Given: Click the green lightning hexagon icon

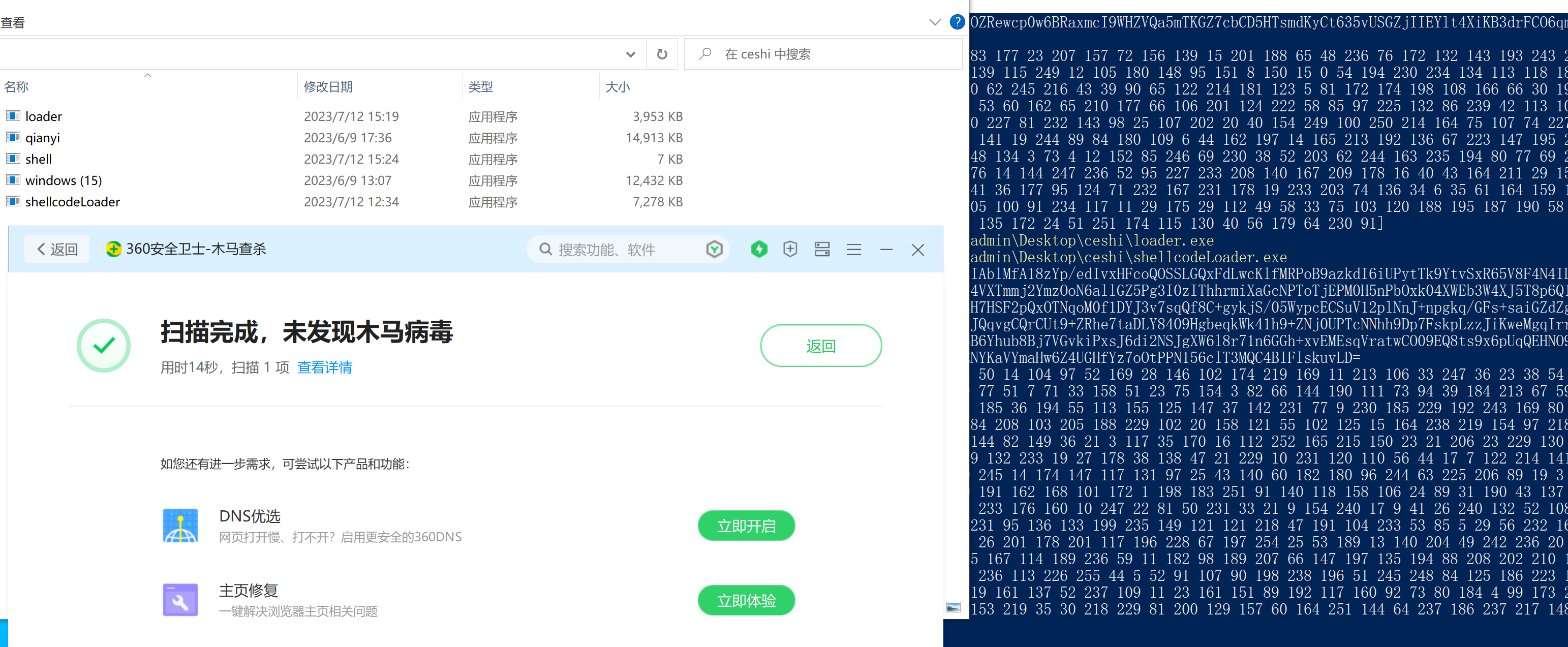Looking at the screenshot, I should 758,249.
